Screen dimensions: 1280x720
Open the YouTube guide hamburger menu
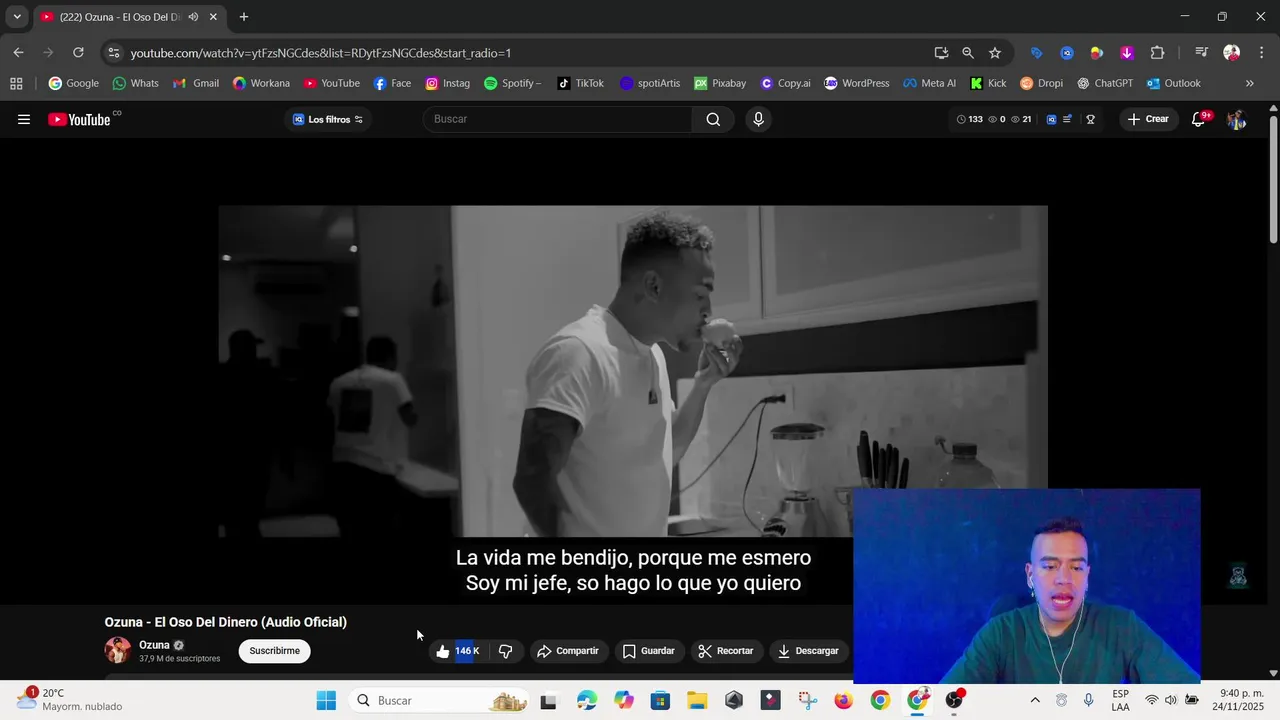click(24, 119)
